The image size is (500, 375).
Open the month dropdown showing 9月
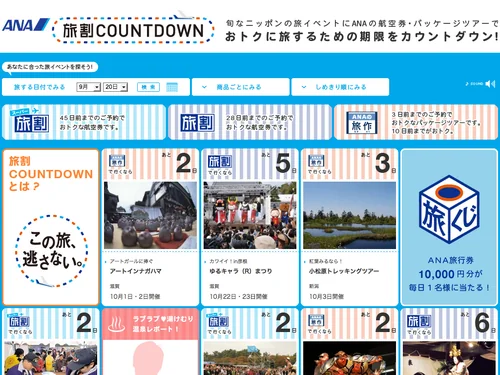click(88, 87)
